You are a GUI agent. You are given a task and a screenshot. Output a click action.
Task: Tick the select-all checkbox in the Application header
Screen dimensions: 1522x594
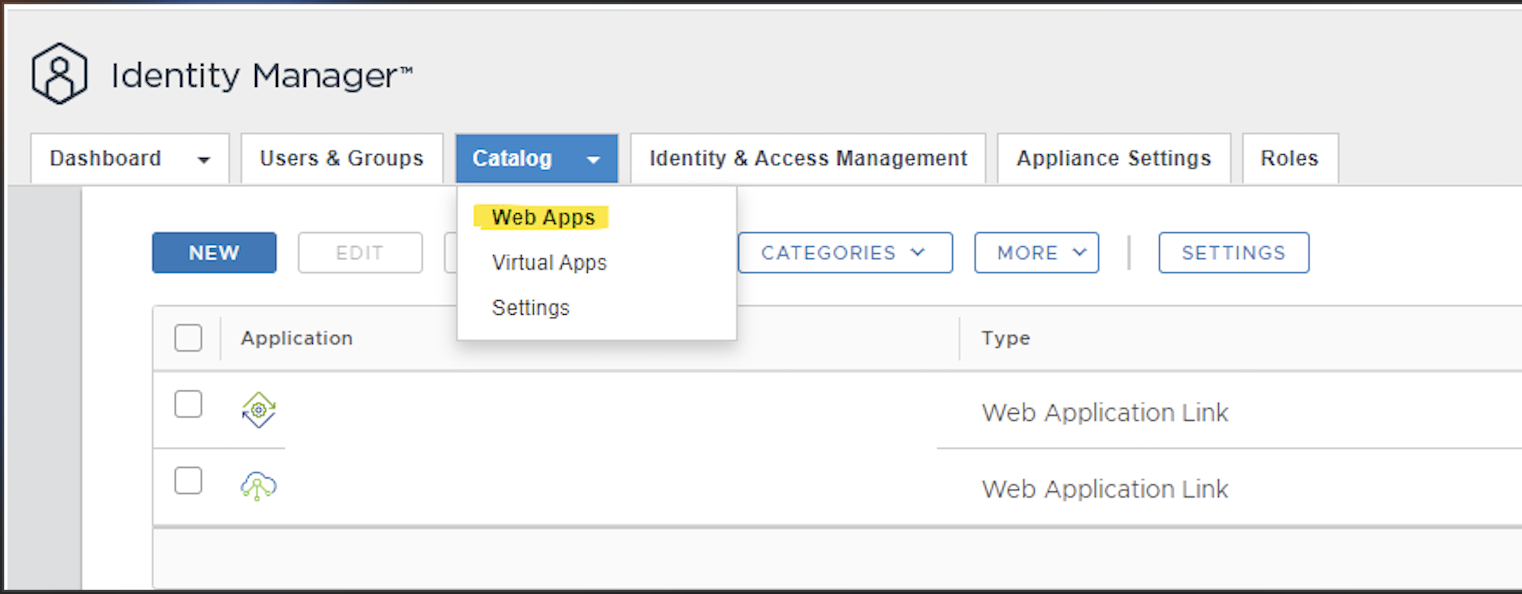tap(188, 338)
